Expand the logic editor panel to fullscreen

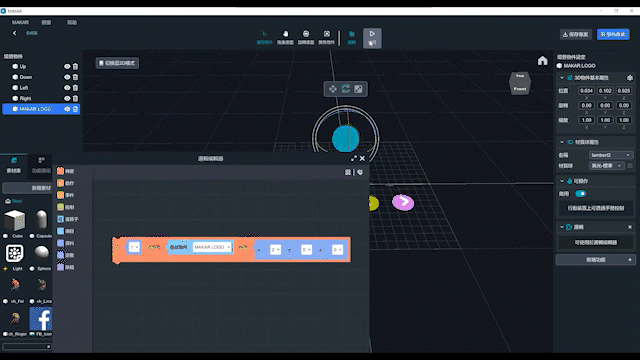(x=353, y=158)
